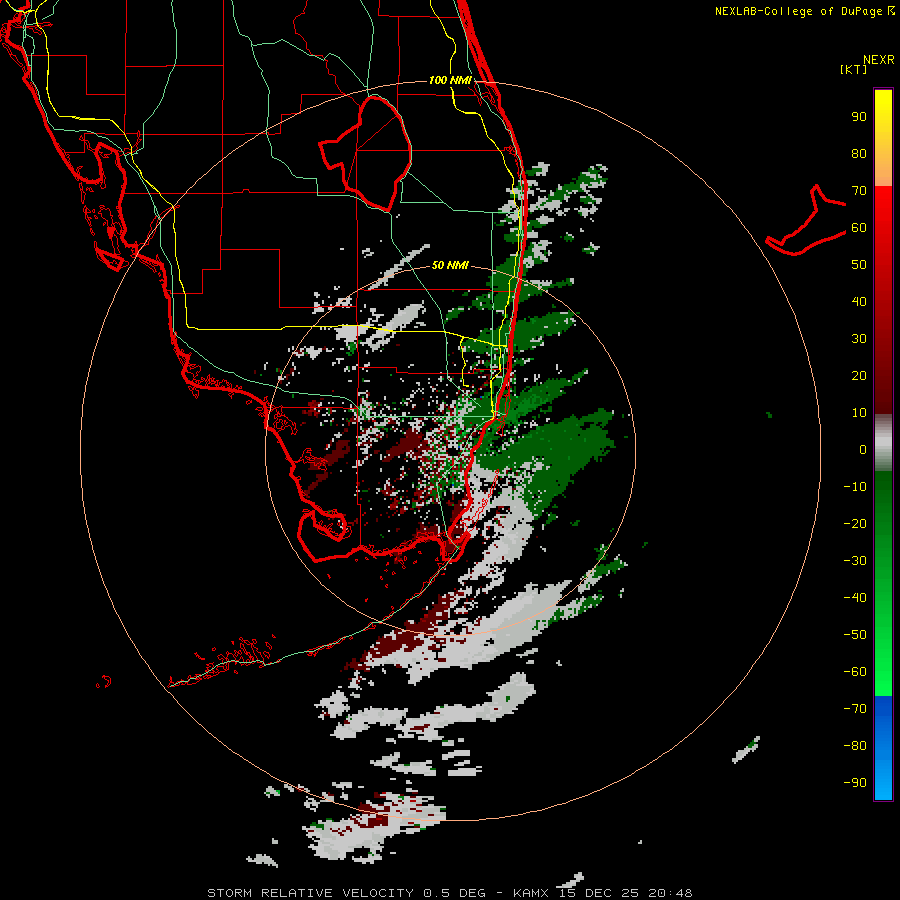Click the 40 value on velocity scale
Screen dimensions: 900x900
[859, 302]
